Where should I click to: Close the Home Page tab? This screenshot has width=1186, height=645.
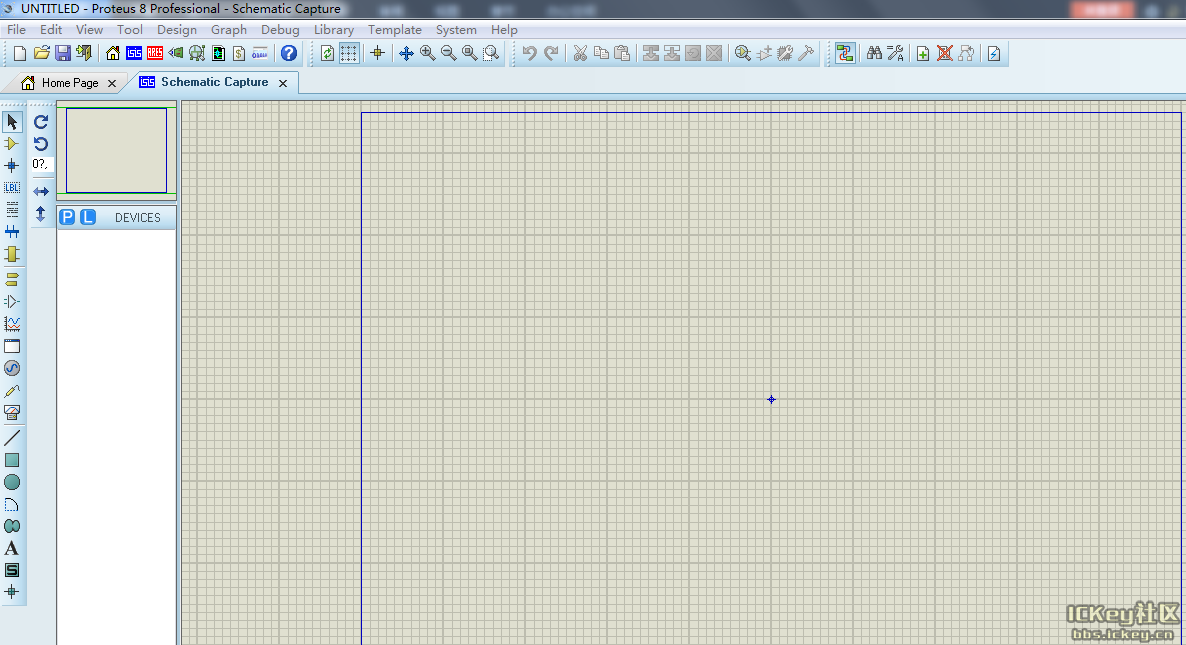(x=112, y=83)
